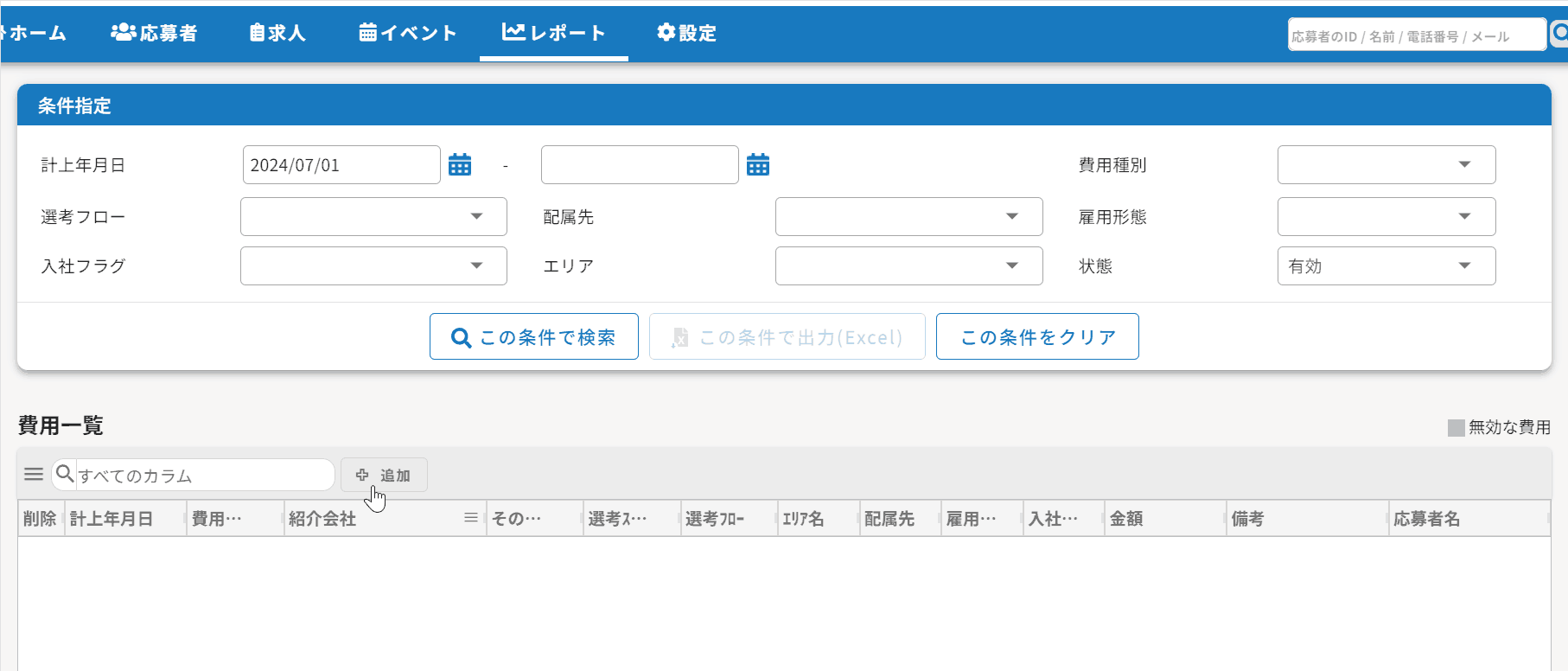Expand the 選考フロー dropdown
Viewport: 1568px width, 671px height.
[373, 216]
